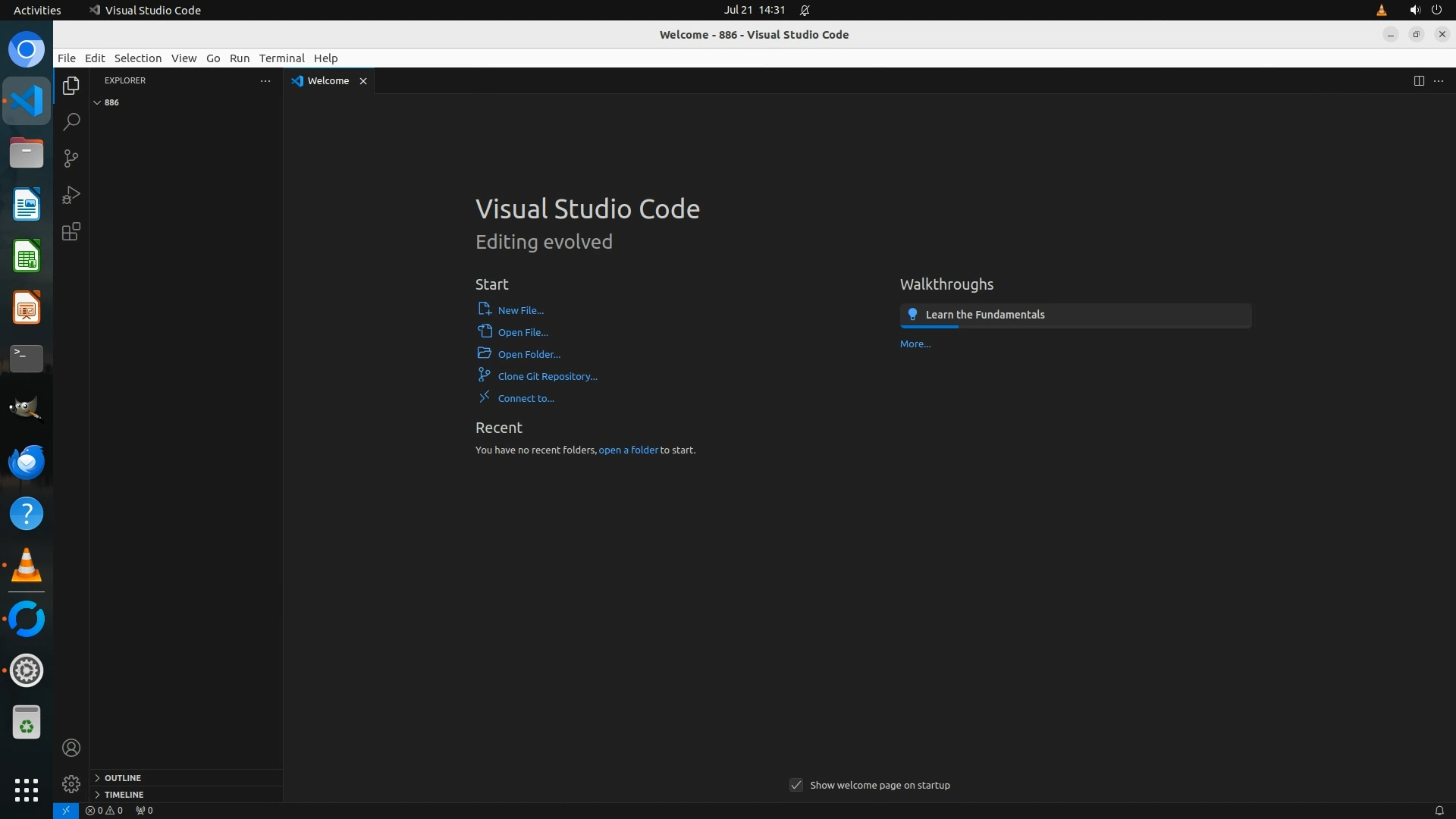Expand the OUTLINE section
Viewport: 1456px width, 819px height.
[122, 777]
